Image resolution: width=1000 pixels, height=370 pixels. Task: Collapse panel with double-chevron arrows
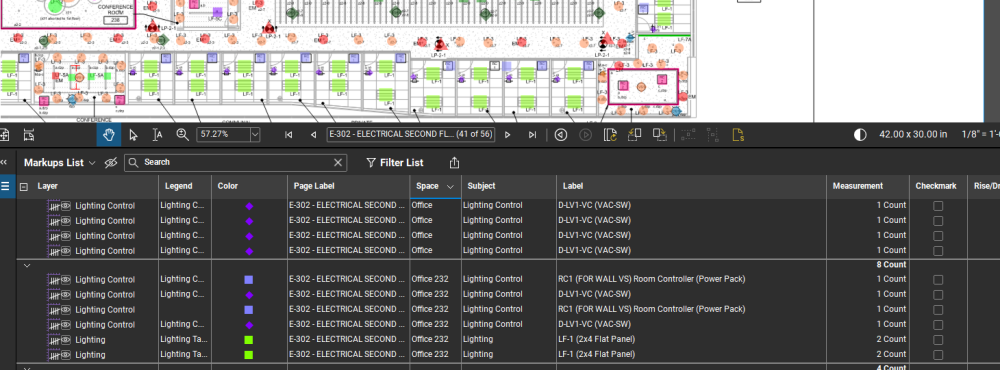coord(4,163)
